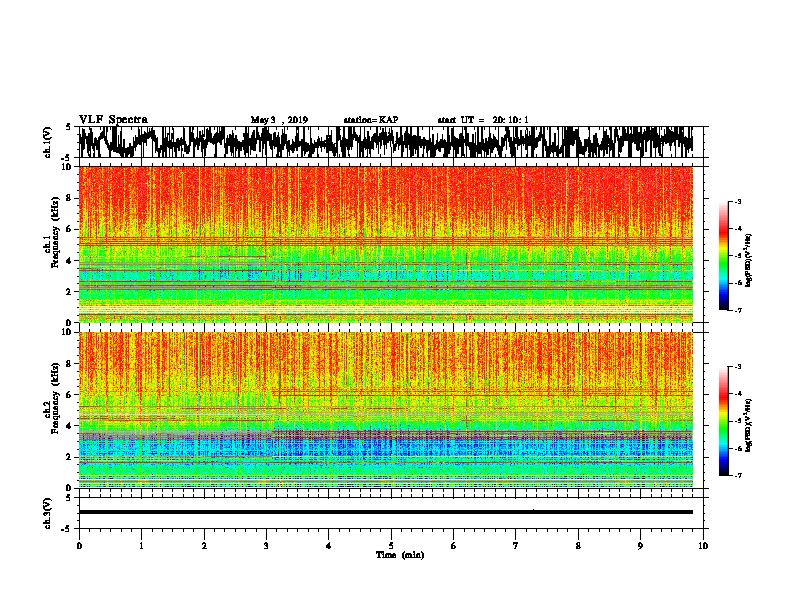Screen dimensions: 792x612
Task: Click time axis tick label '0'
Action: coord(79,546)
